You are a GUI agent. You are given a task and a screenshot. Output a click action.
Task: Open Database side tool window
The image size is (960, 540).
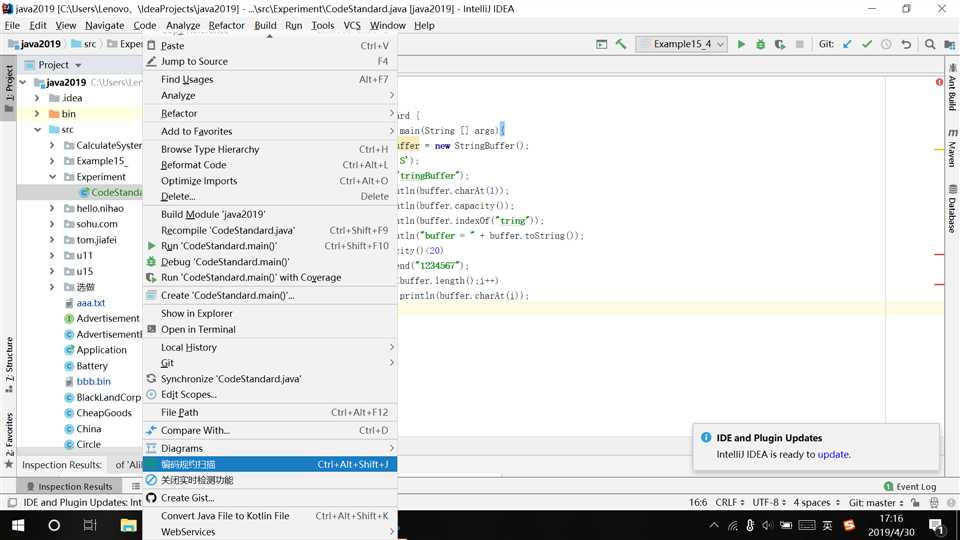[x=952, y=209]
